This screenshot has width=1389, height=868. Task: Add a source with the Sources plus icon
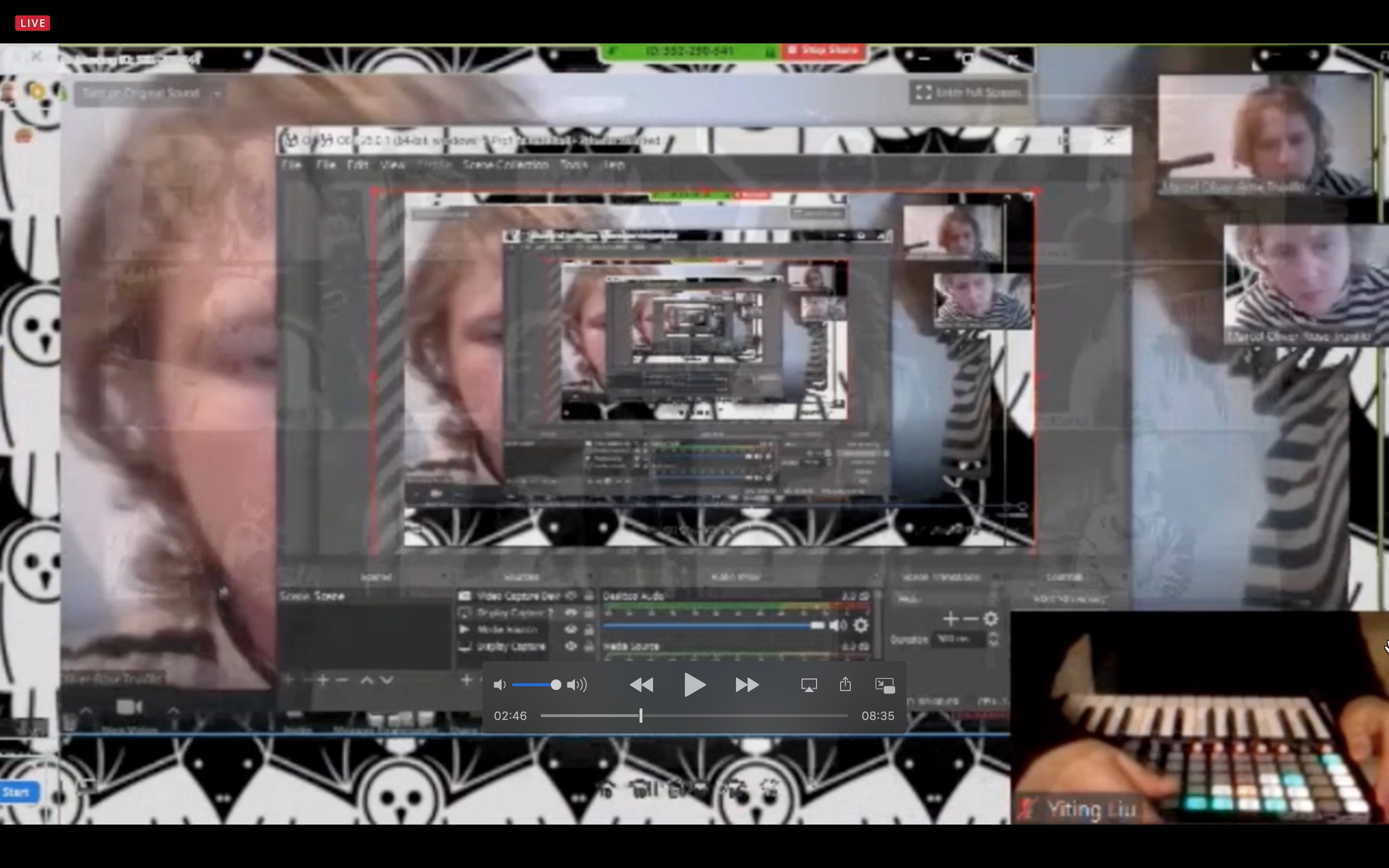(x=466, y=680)
